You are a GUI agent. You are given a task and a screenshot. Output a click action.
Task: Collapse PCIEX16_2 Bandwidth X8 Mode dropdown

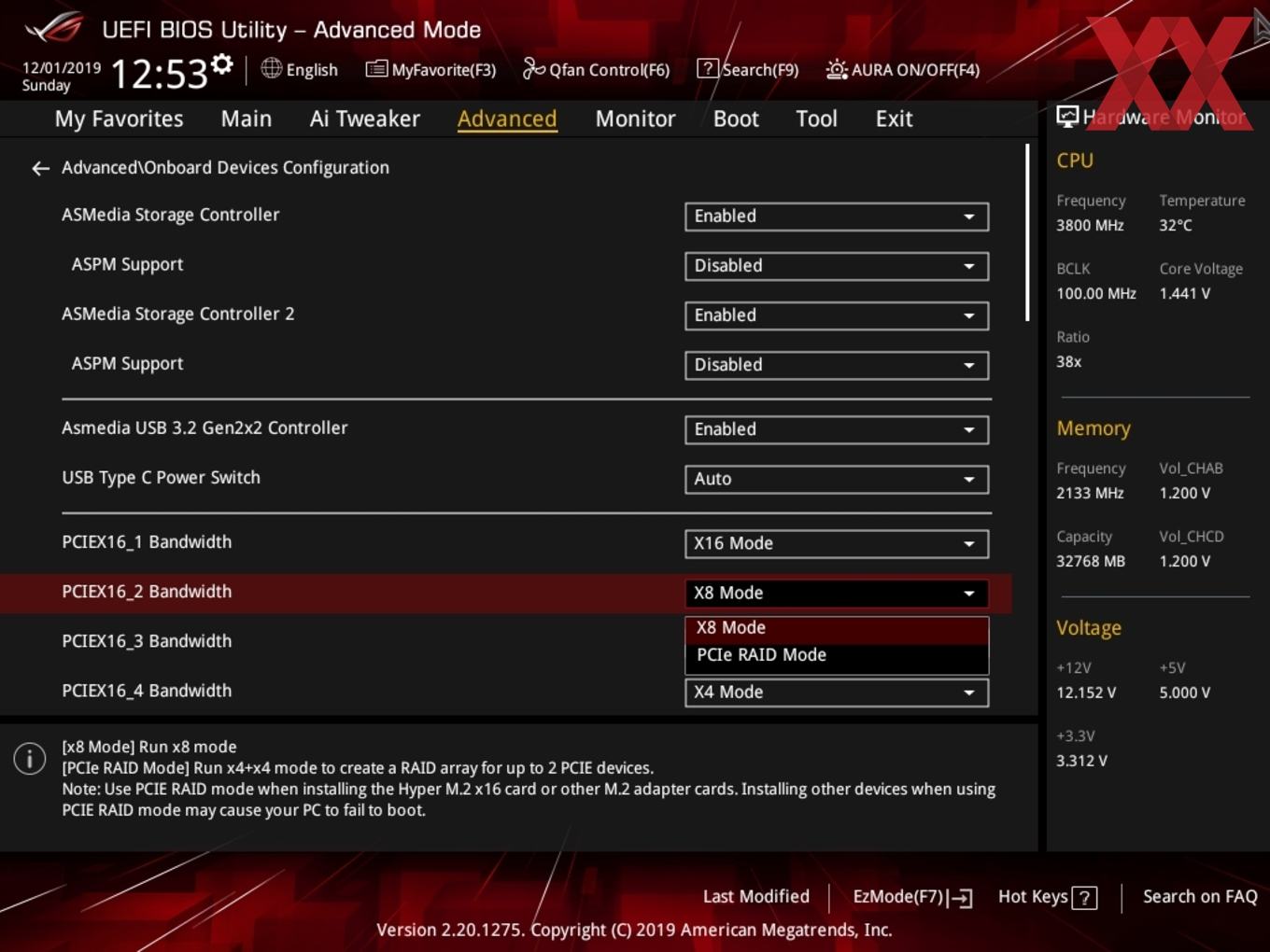click(x=837, y=593)
